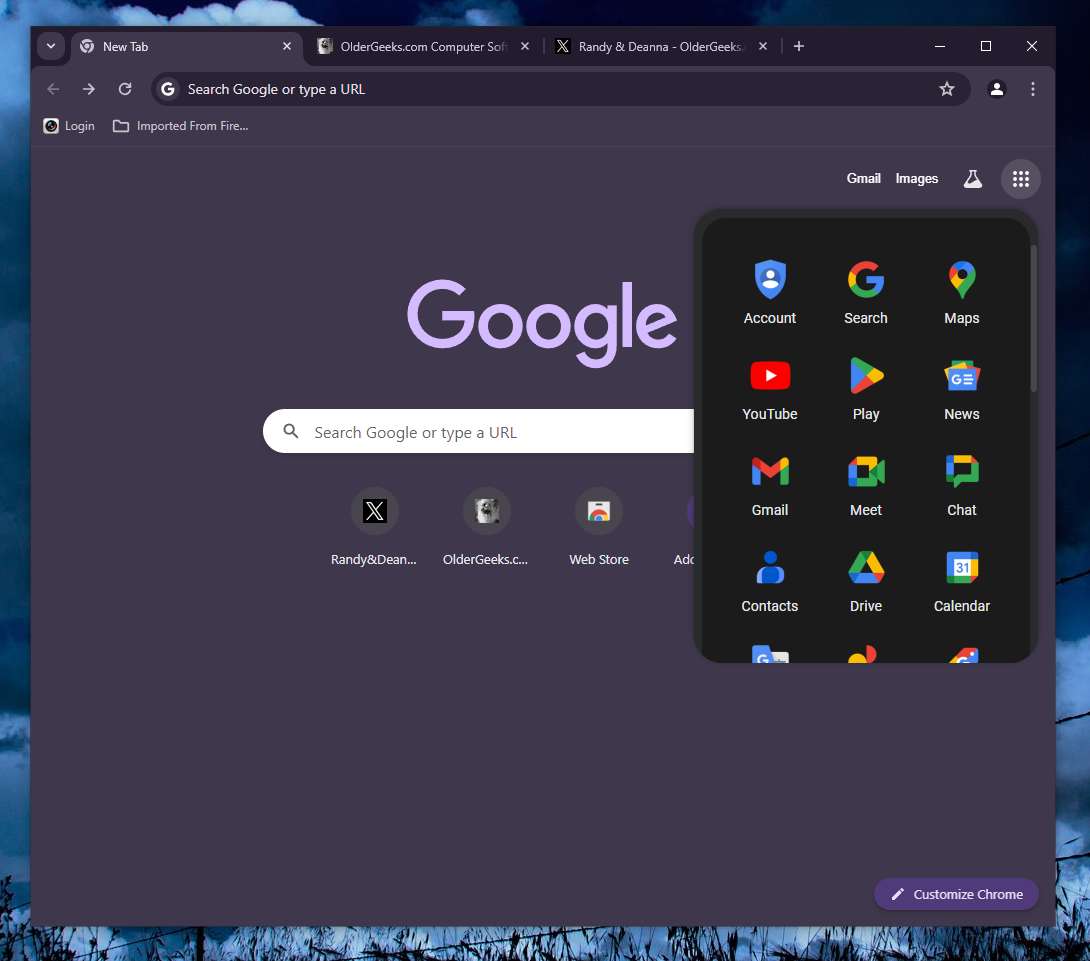Image resolution: width=1090 pixels, height=961 pixels.
Task: Open YouTube from the apps panel
Action: coord(770,389)
